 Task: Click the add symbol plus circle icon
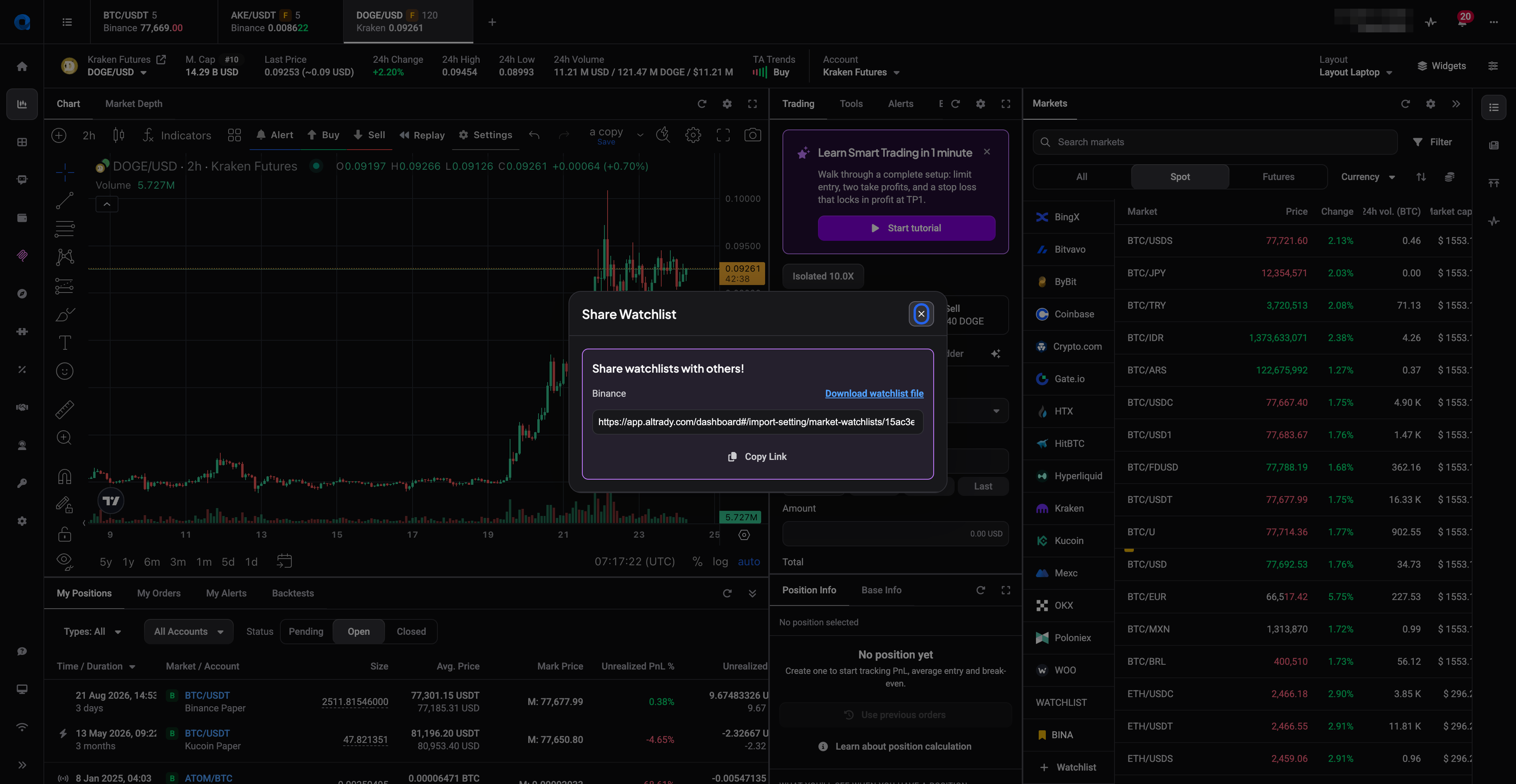coord(59,135)
